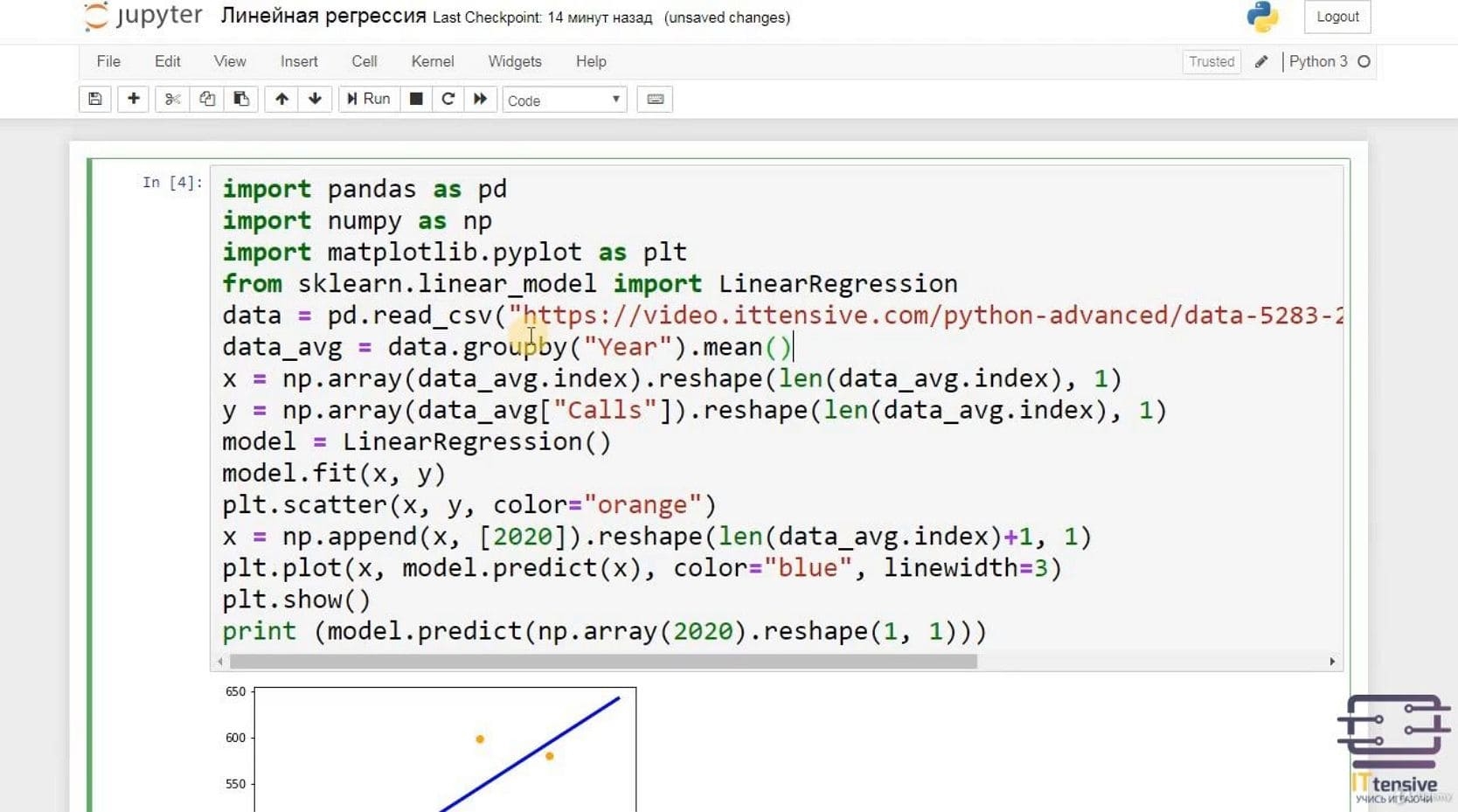The height and width of the screenshot is (812, 1458).
Task: Restart kernel and rerun all fast-forward icon
Action: tap(480, 100)
